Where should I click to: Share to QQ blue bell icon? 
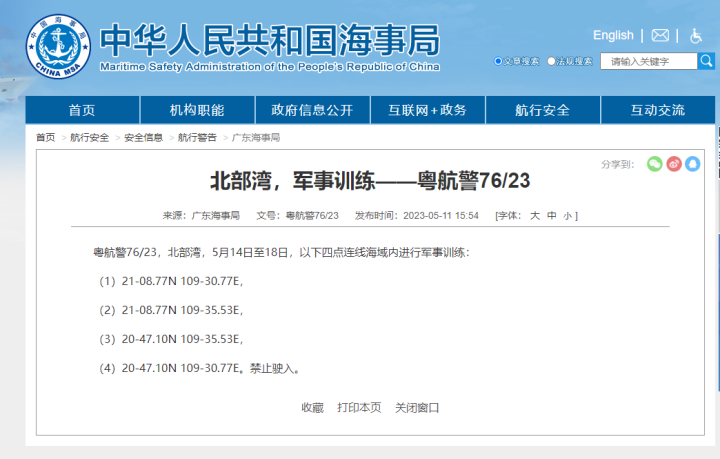692,164
